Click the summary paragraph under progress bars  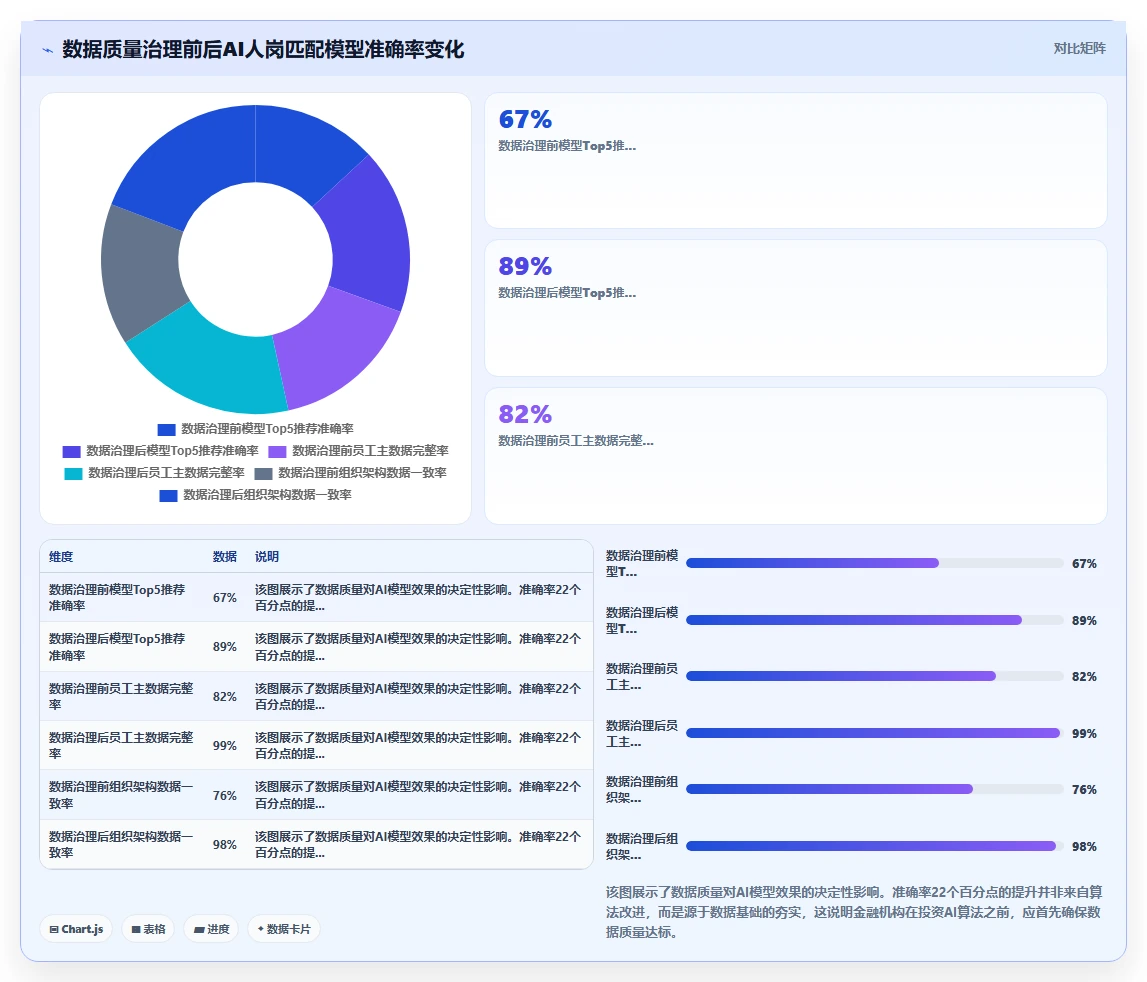pyautogui.click(x=854, y=912)
